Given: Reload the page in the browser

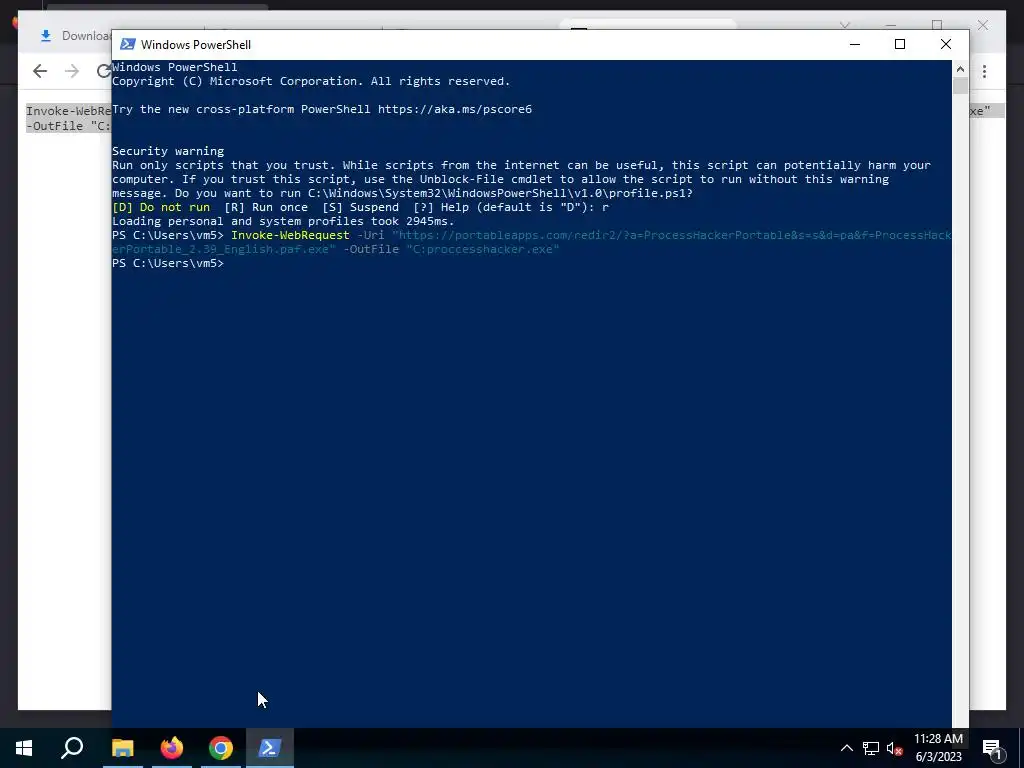Looking at the screenshot, I should pos(103,71).
